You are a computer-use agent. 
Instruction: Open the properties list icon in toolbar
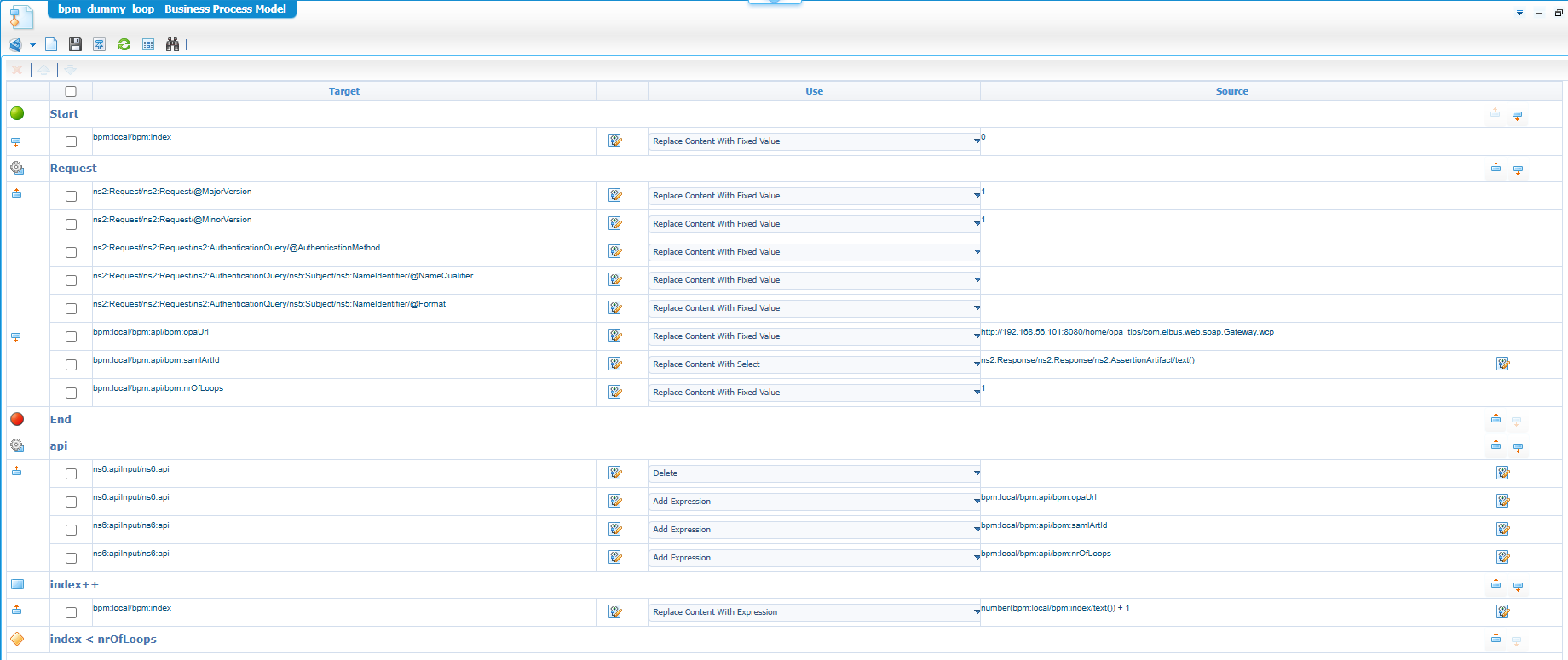coord(148,44)
